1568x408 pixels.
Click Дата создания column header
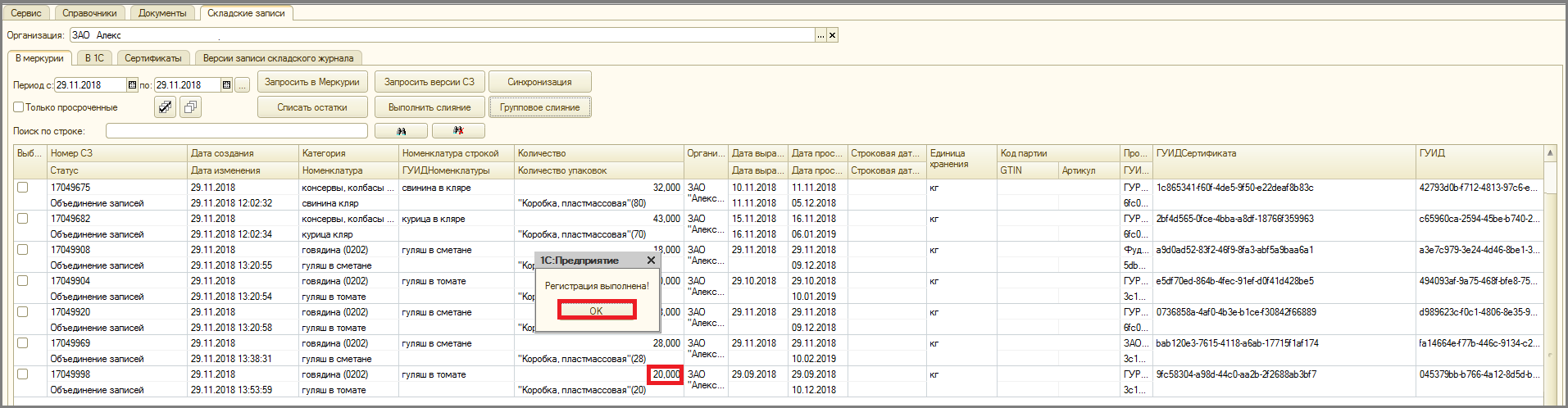pos(243,153)
